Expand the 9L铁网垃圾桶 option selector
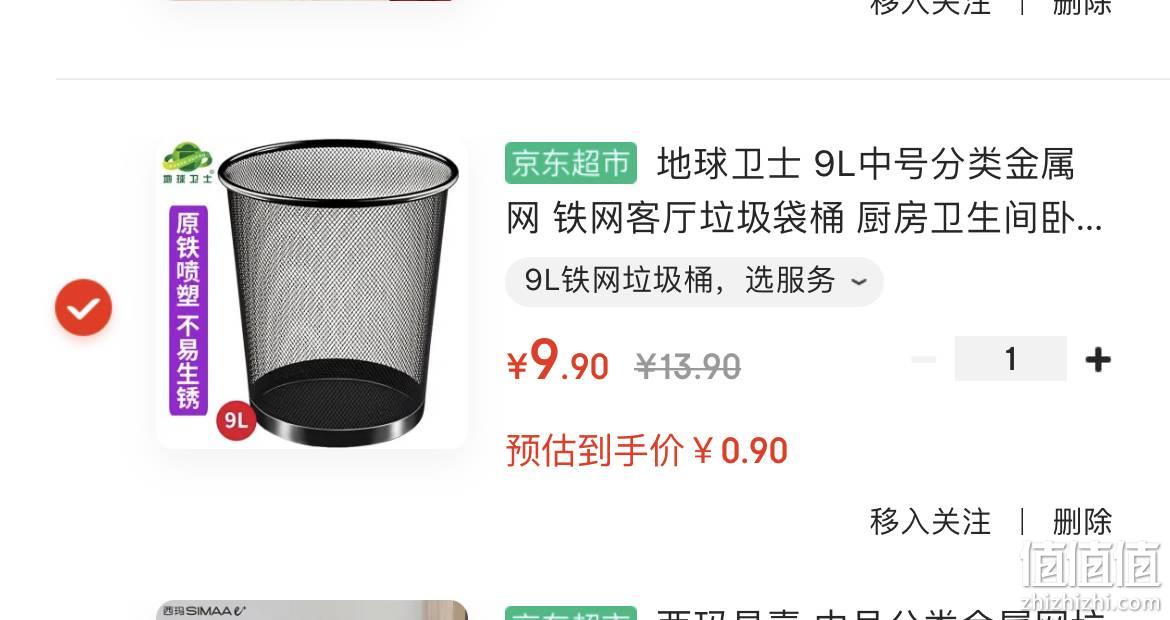The image size is (1170, 620). pyautogui.click(x=694, y=281)
